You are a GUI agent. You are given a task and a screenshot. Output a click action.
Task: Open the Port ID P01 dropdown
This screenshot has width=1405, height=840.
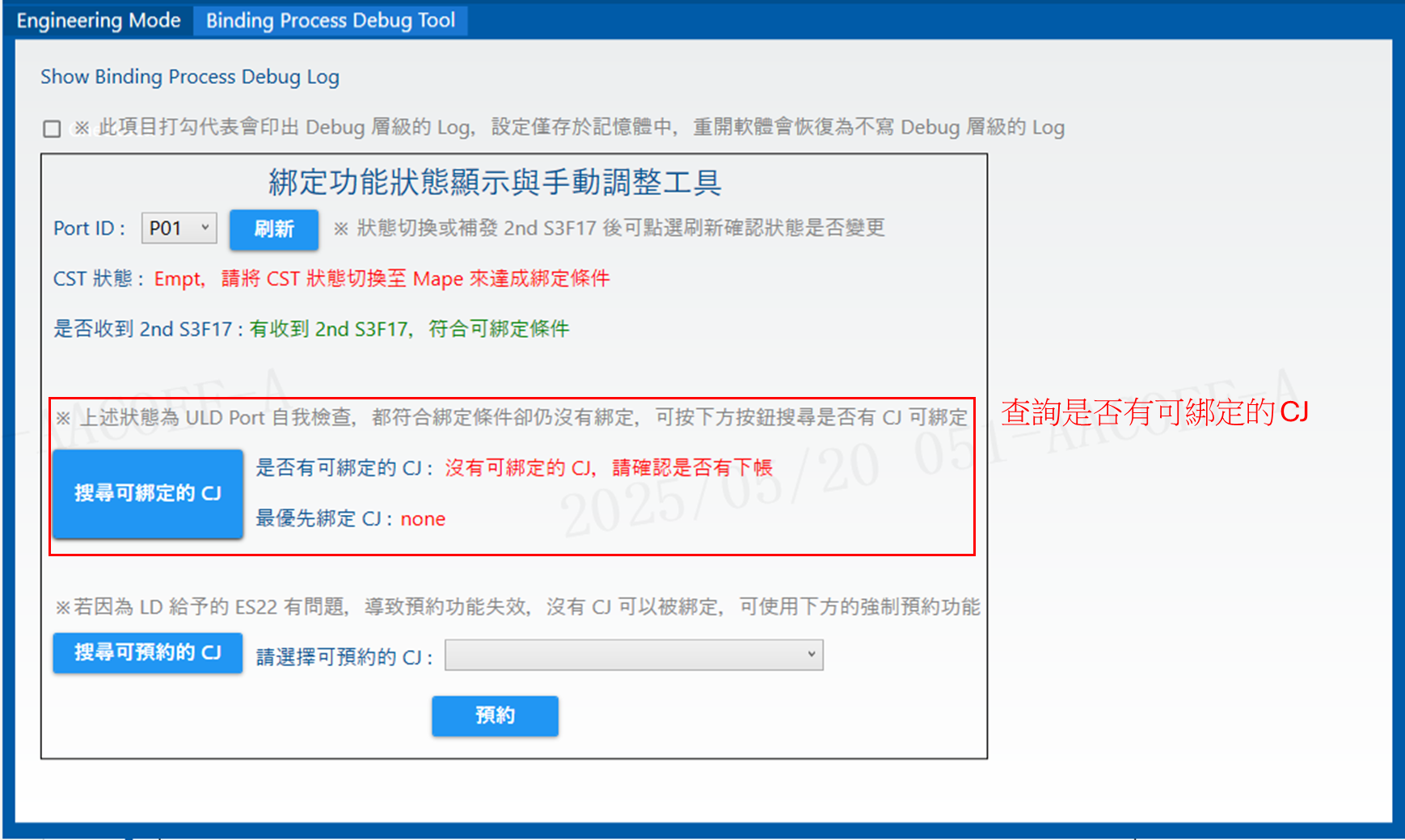click(x=179, y=228)
